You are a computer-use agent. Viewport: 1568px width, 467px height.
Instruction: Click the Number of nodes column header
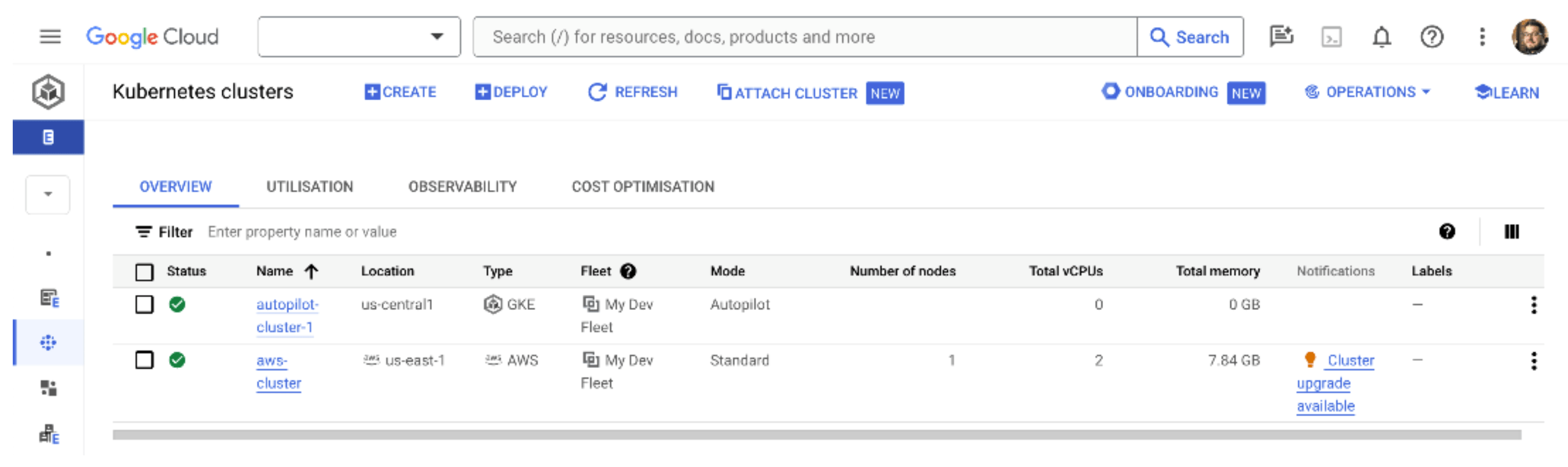903,272
